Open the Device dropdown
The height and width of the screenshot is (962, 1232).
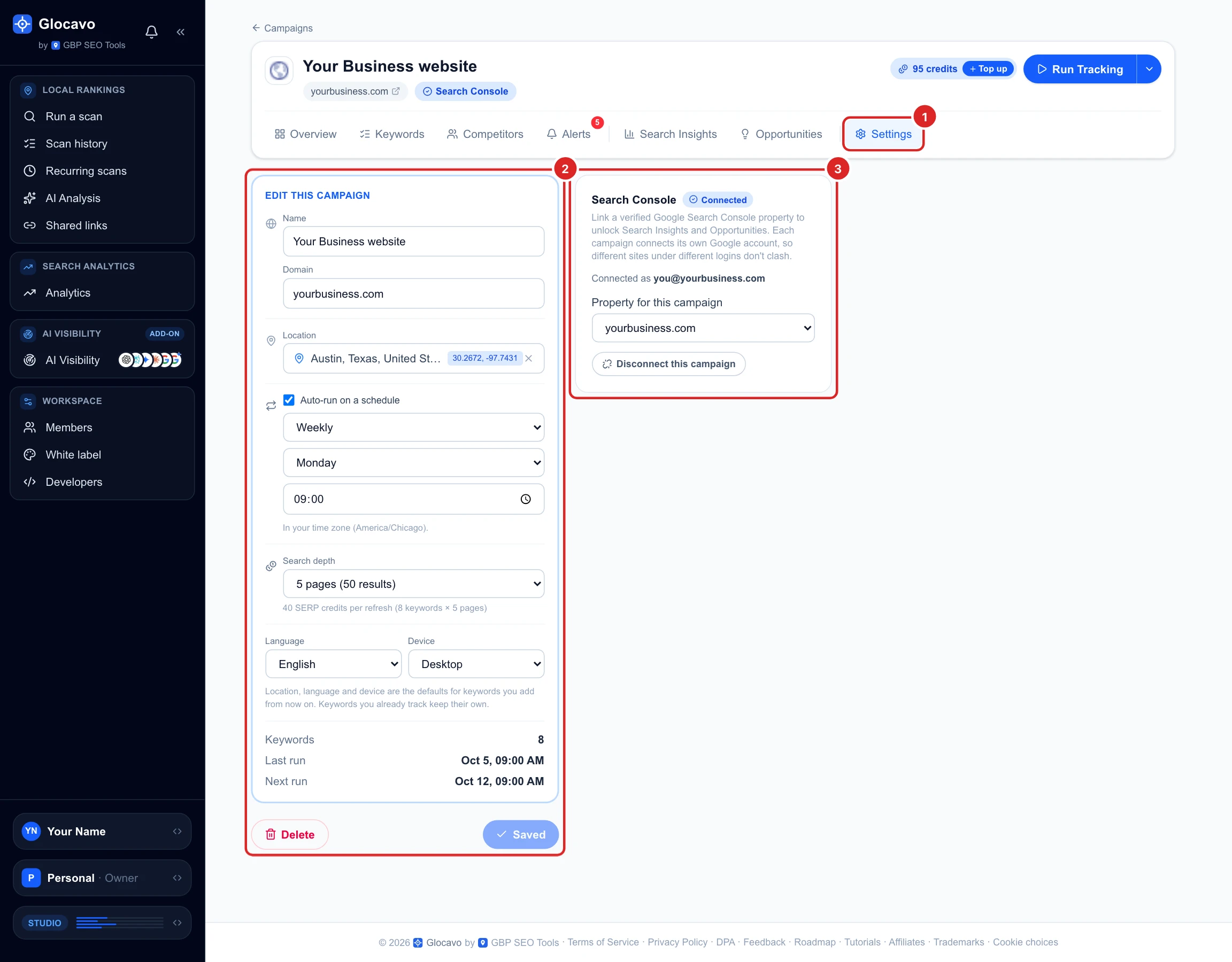(x=476, y=664)
